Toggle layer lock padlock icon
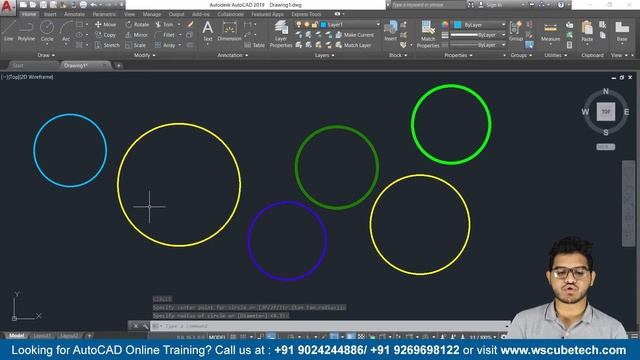 314,24
